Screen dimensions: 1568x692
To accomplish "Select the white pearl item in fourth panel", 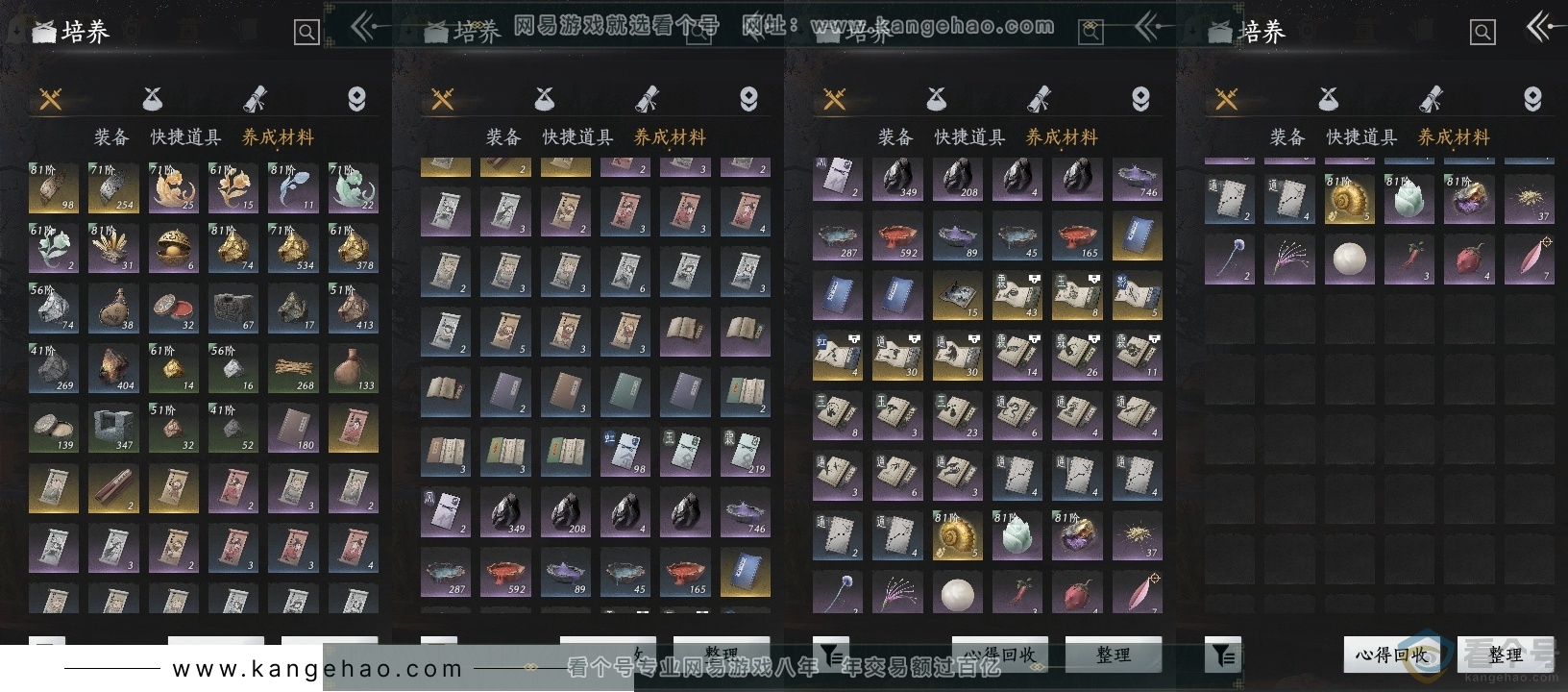I will pos(1349,259).
